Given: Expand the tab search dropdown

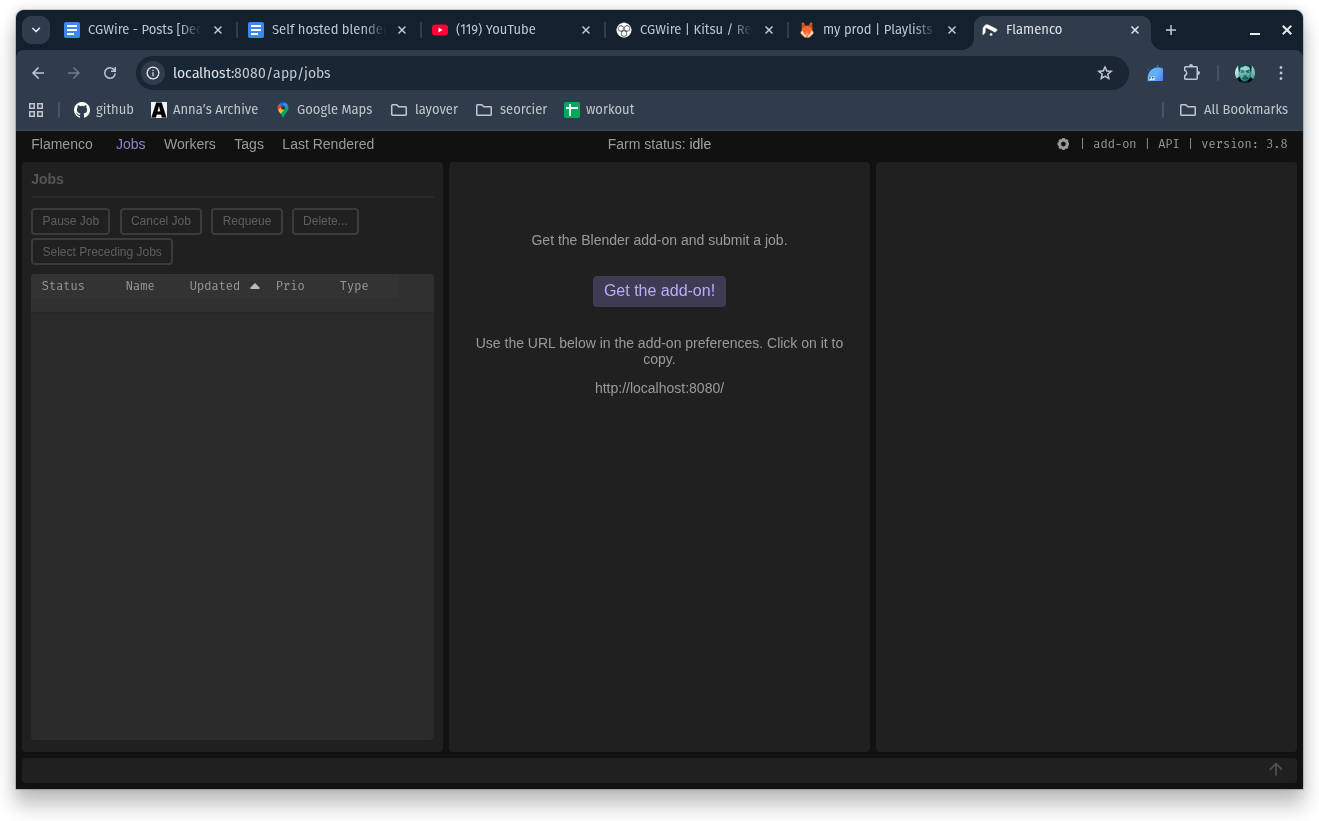Looking at the screenshot, I should 36,30.
